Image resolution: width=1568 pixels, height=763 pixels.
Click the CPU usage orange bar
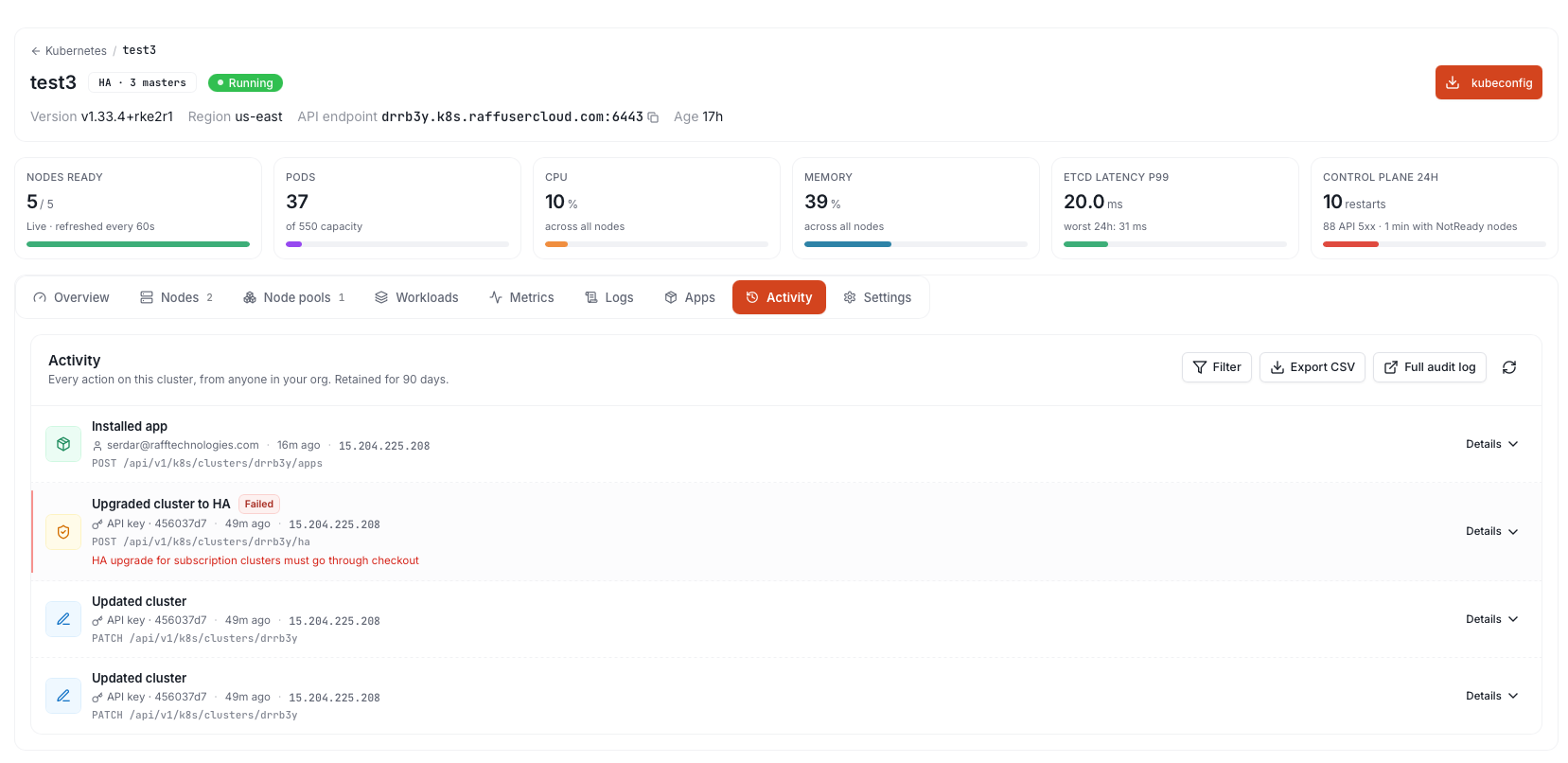point(556,244)
